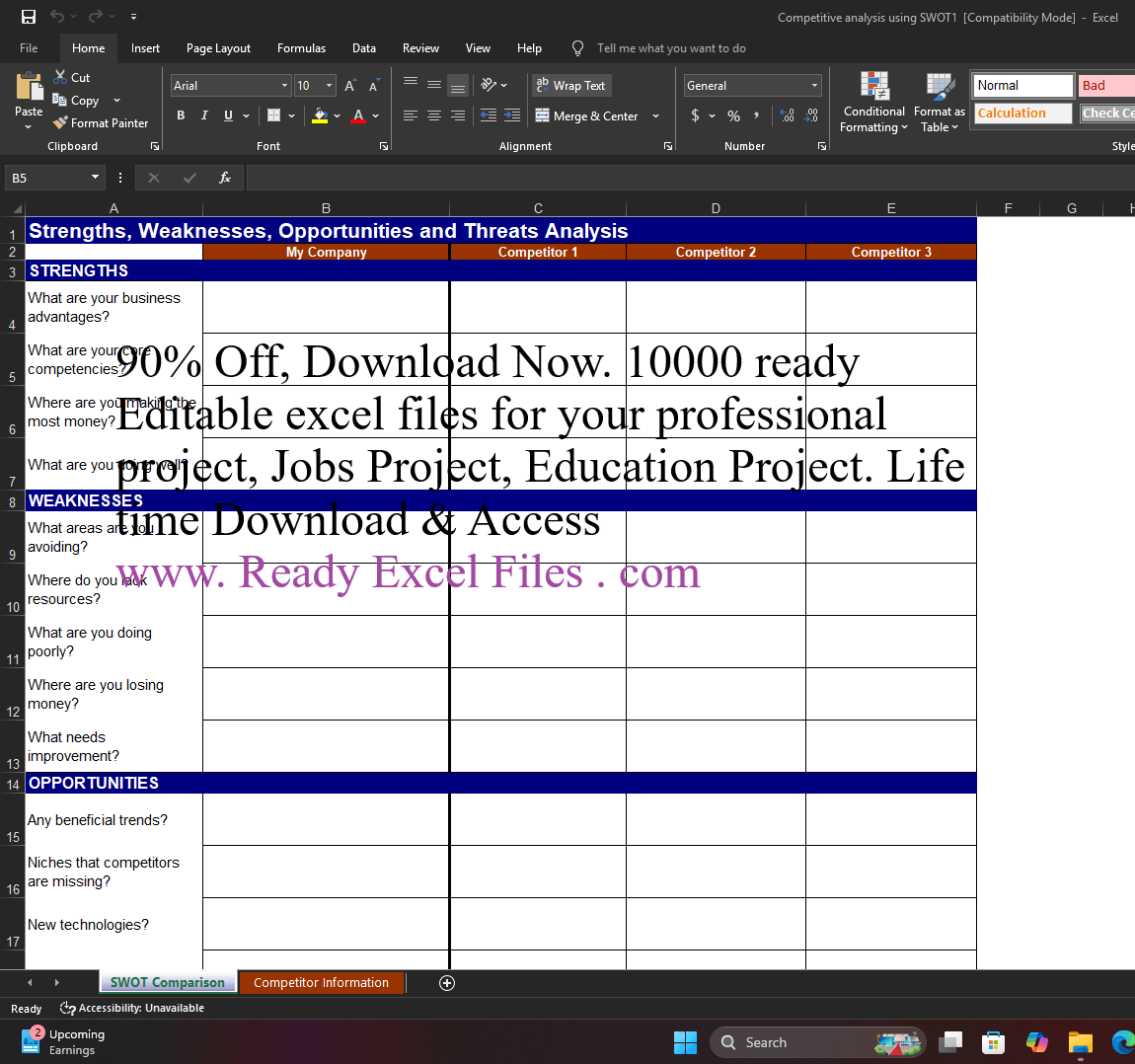Open the text orientation dropdown

click(x=495, y=86)
